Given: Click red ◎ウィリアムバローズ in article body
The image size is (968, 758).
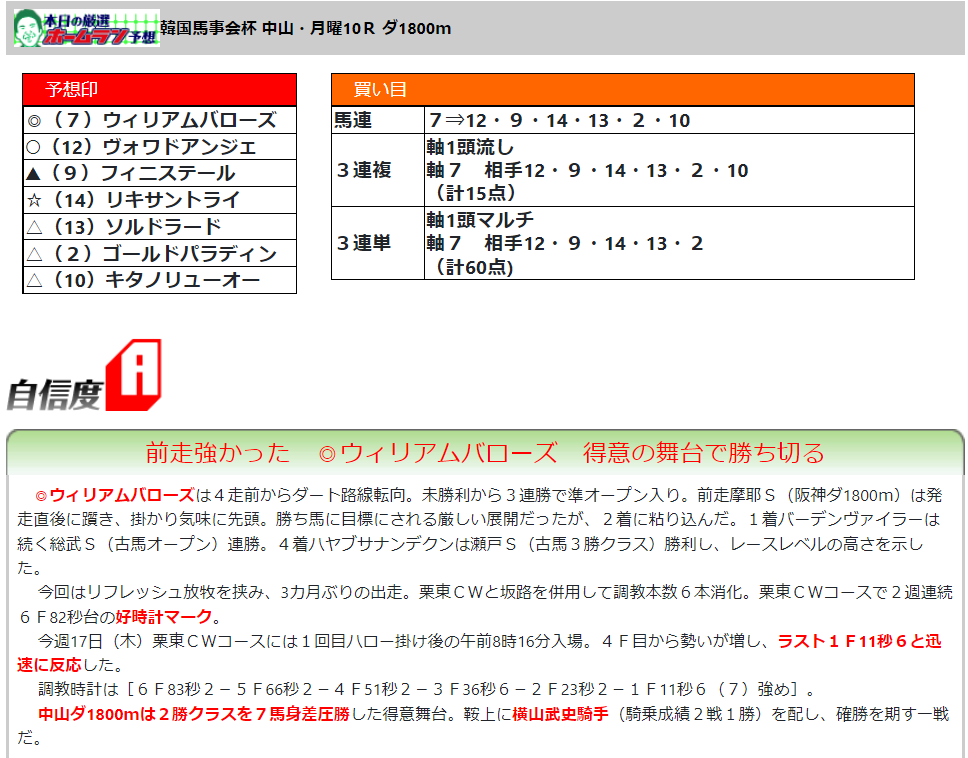Looking at the screenshot, I should (x=115, y=495).
